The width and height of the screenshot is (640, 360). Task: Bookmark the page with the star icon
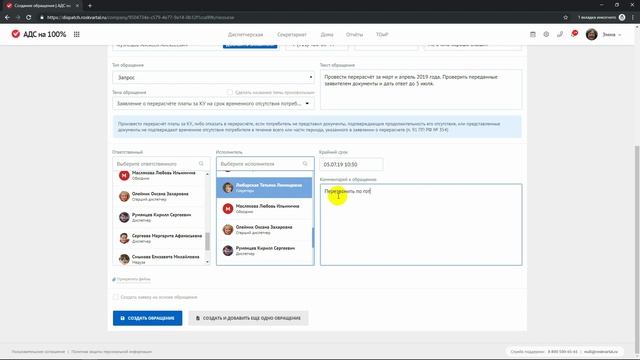565,18
